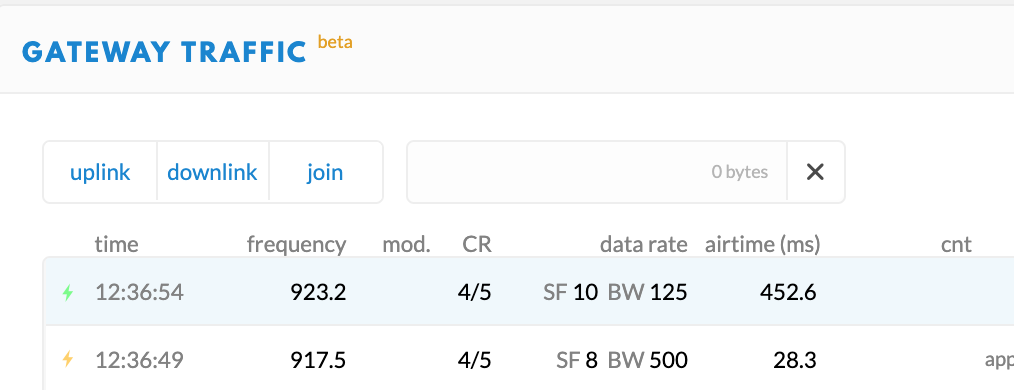Viewport: 1014px width, 390px height.
Task: Clear the filter with X icon
Action: [815, 172]
